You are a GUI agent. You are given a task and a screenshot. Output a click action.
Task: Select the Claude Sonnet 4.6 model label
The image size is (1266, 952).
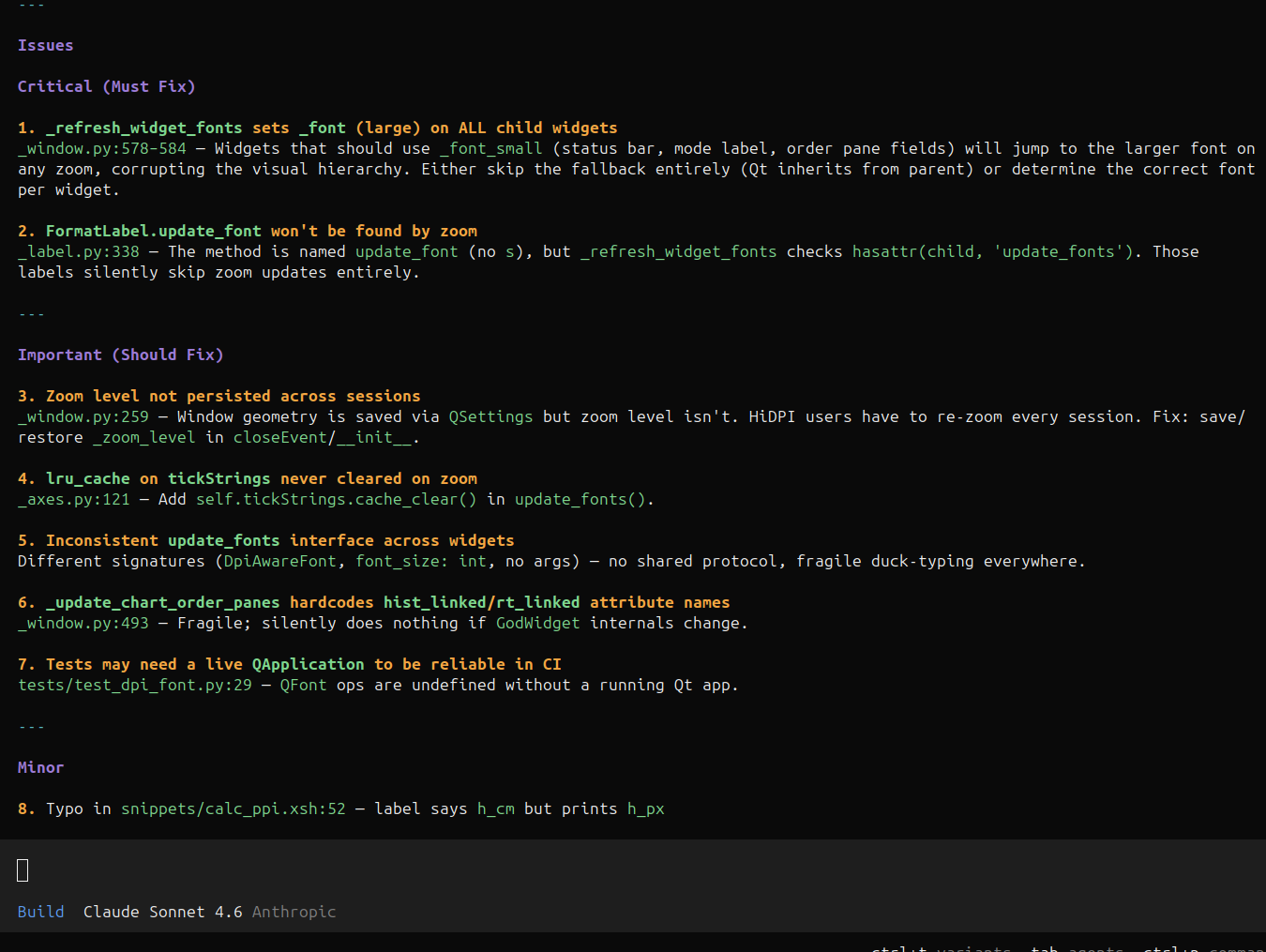pyautogui.click(x=162, y=912)
